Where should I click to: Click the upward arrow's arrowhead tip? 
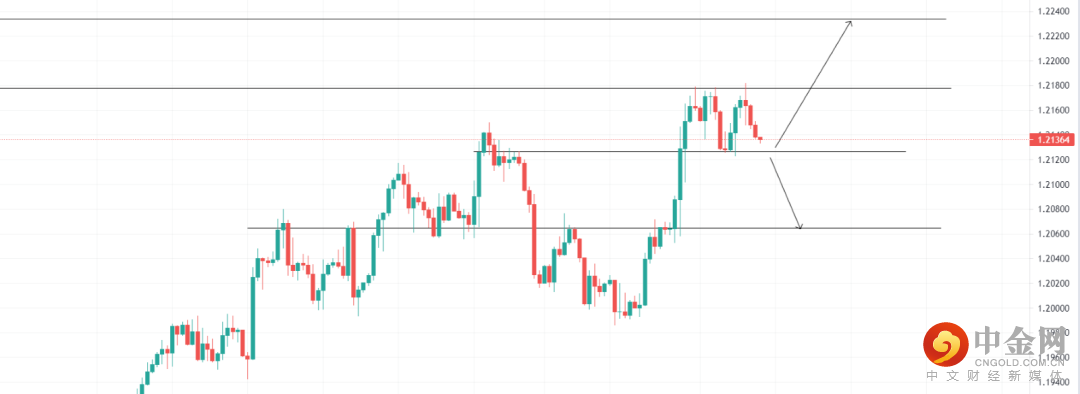pyautogui.click(x=852, y=22)
